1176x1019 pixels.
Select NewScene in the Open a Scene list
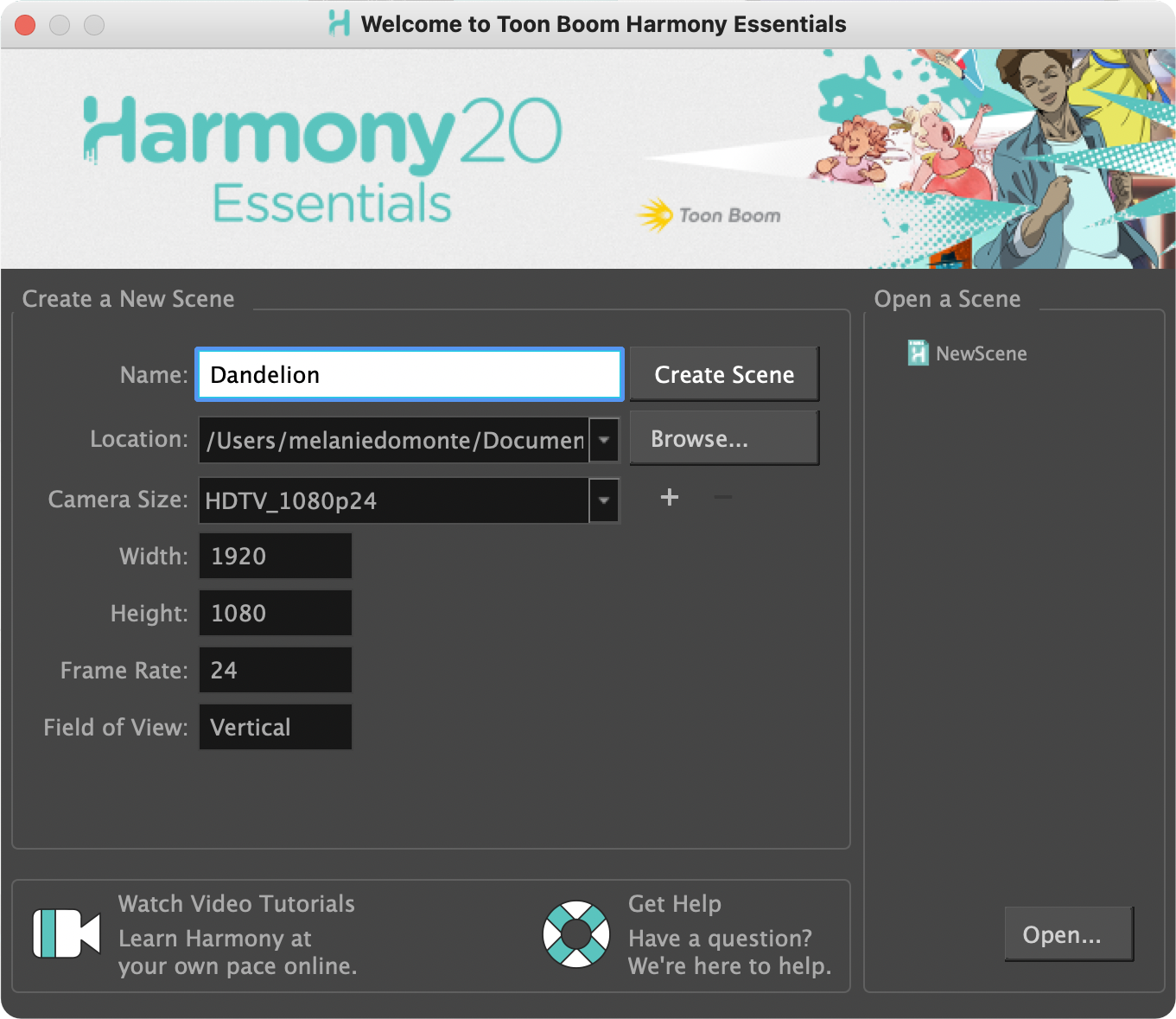(981, 353)
